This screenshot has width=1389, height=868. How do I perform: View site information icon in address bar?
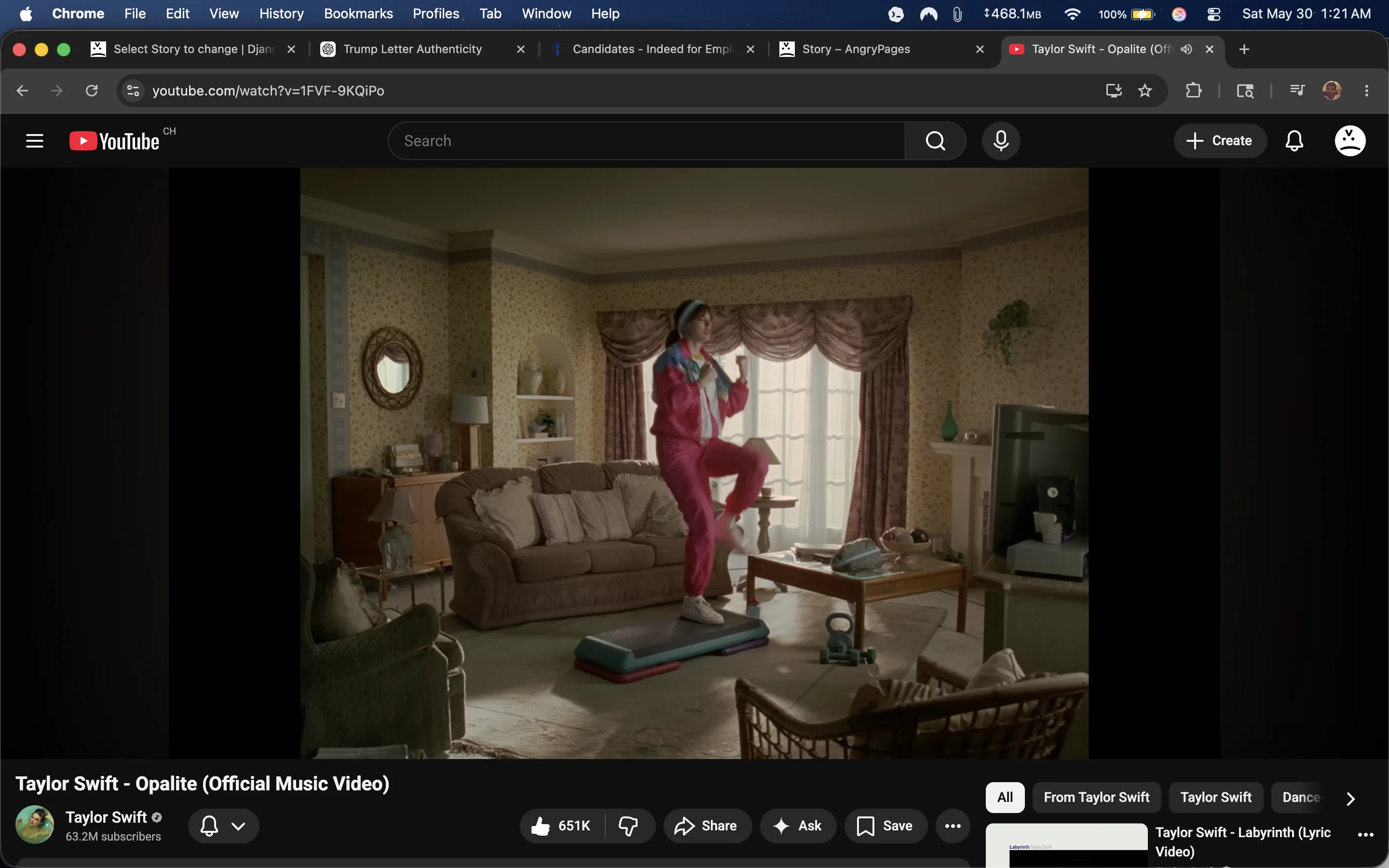coord(133,91)
